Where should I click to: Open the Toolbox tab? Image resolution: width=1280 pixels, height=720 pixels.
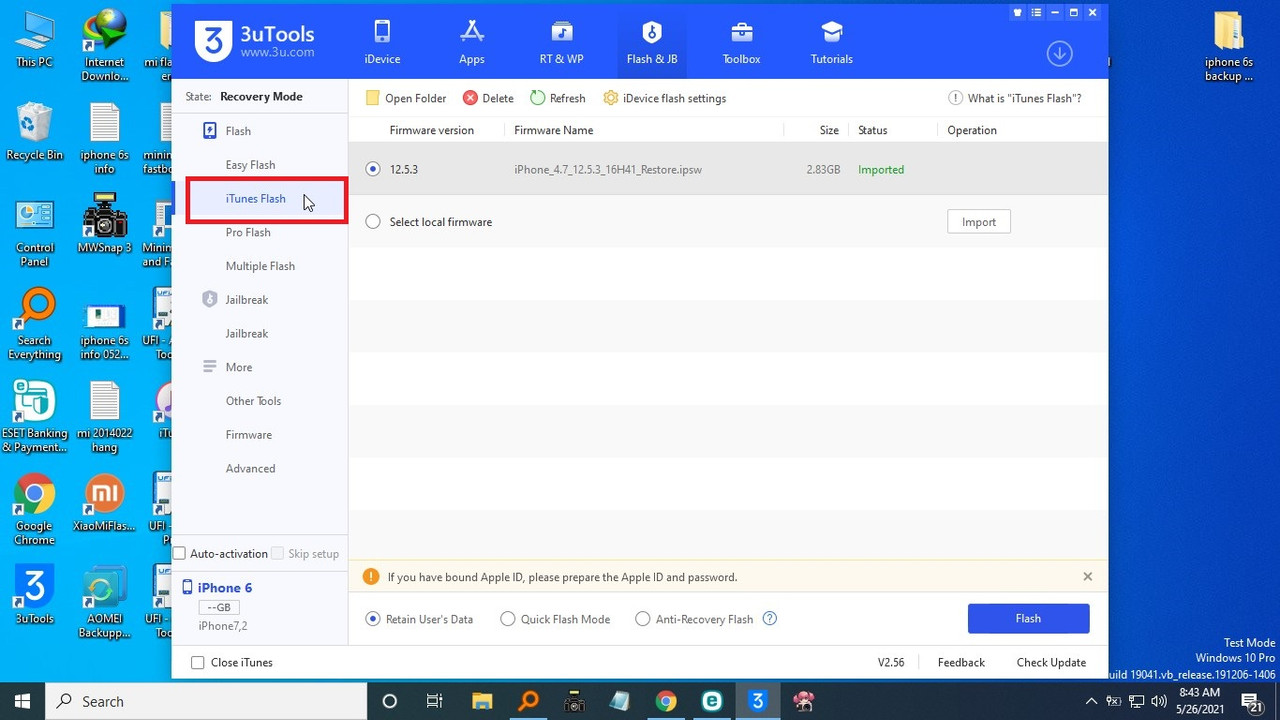742,43
